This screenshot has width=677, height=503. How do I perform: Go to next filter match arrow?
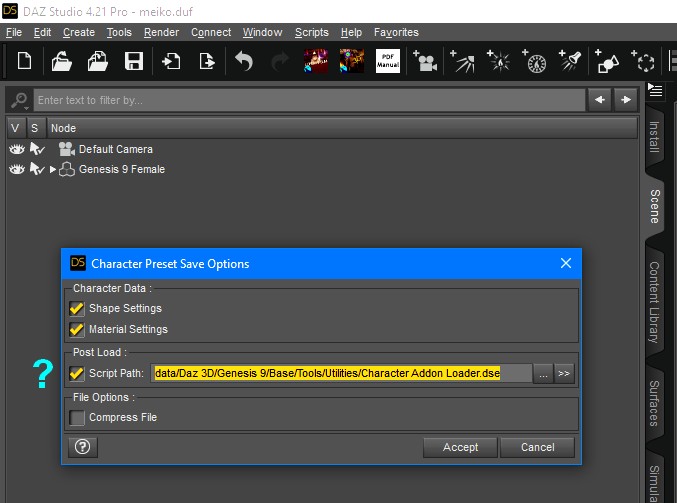click(626, 100)
